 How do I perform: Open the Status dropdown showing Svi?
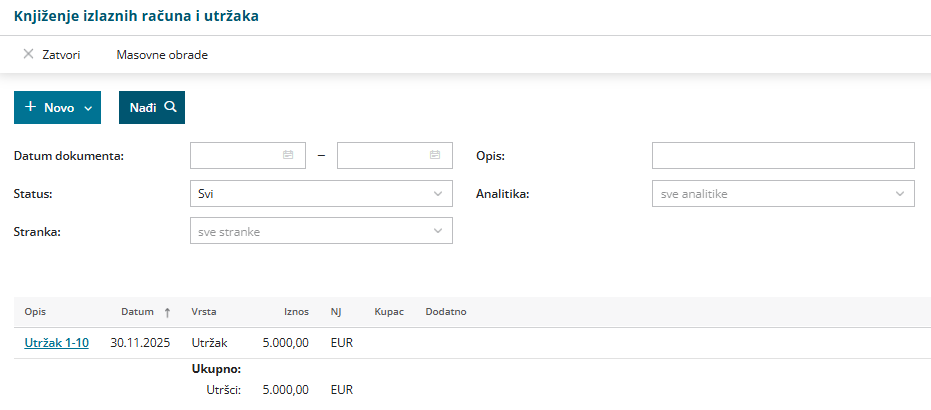(321, 193)
